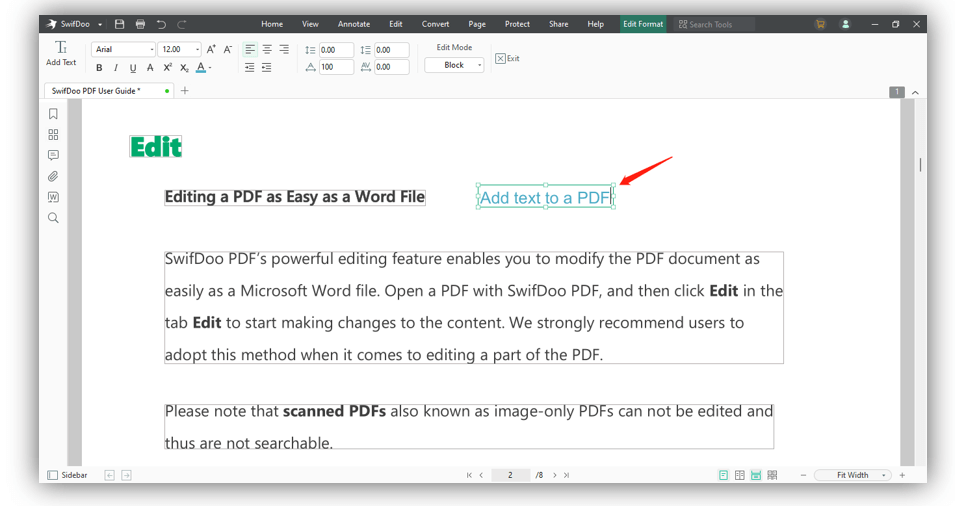Collapse the ribbon with chevron arrow
Screen dimensions: 955x506
915,92
